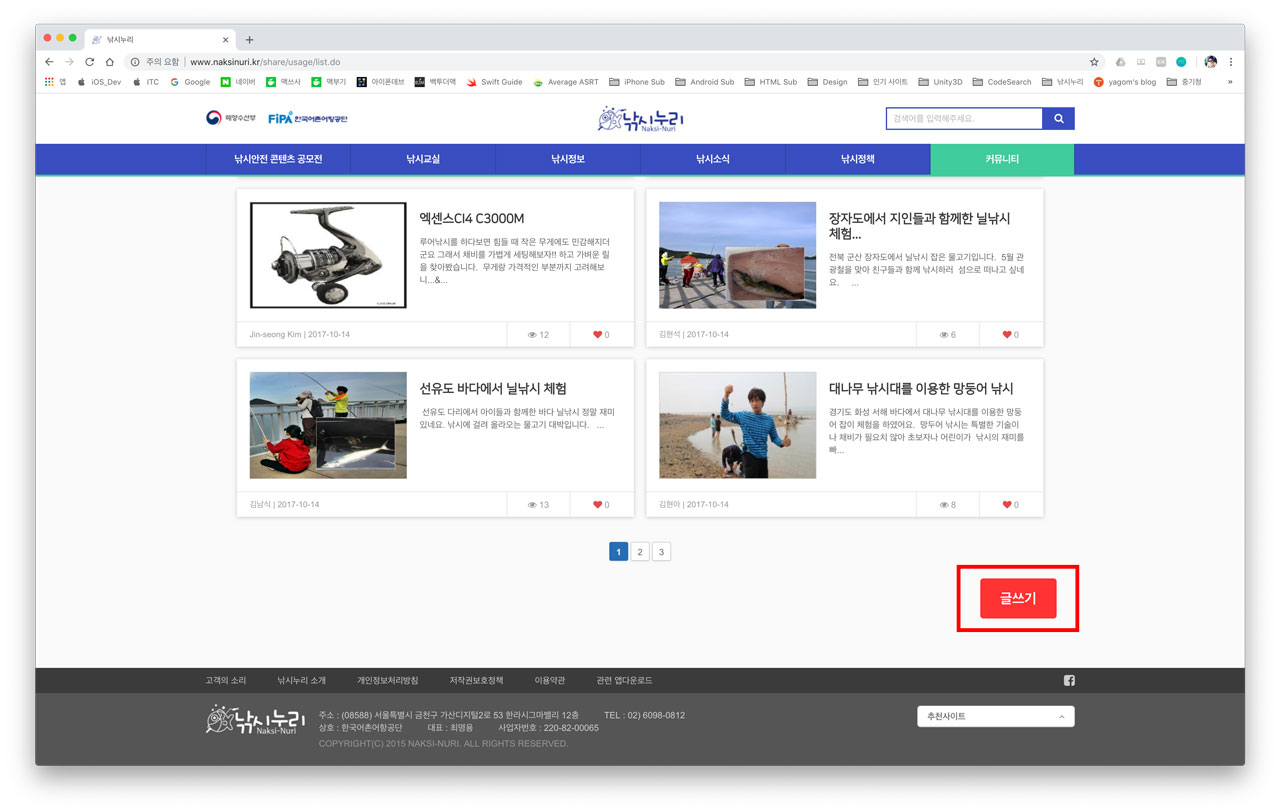Open the 낚시정보 menu
The width and height of the screenshot is (1280, 812).
pos(568,159)
